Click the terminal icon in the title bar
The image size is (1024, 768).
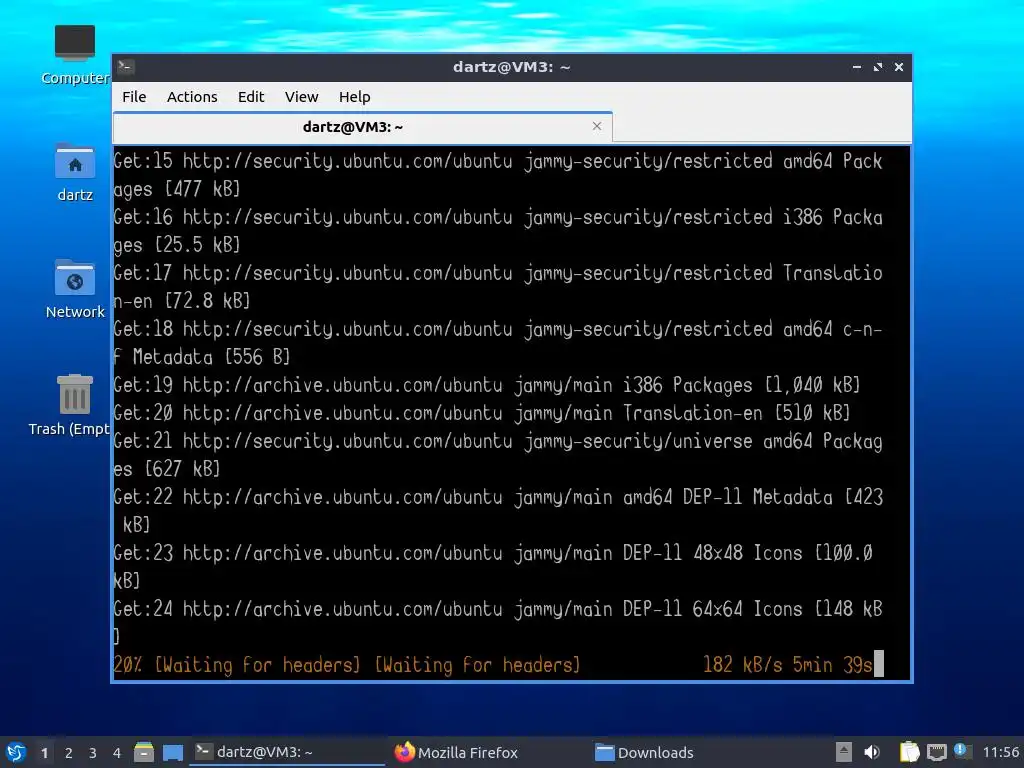126,67
